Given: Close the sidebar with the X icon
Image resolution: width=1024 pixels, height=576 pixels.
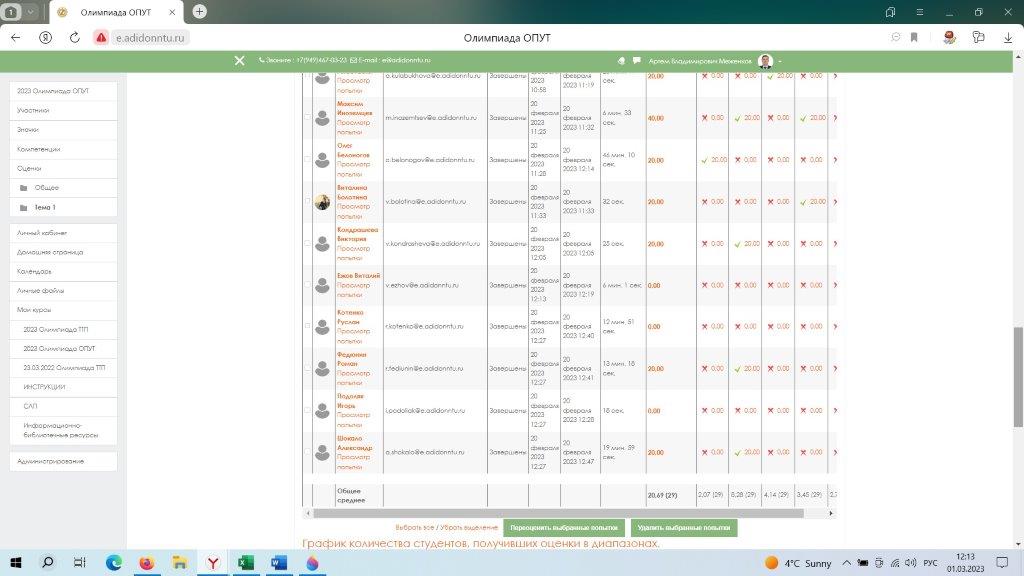Looking at the screenshot, I should click(x=239, y=60).
